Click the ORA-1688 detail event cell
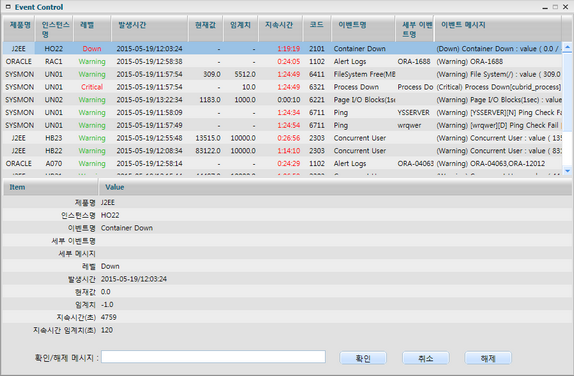The height and width of the screenshot is (376, 574). (x=414, y=62)
